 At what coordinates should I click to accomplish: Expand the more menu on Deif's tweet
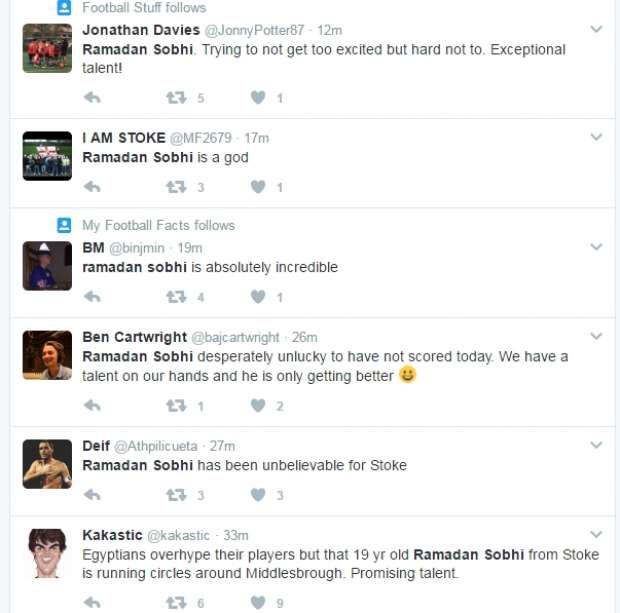[x=596, y=446]
